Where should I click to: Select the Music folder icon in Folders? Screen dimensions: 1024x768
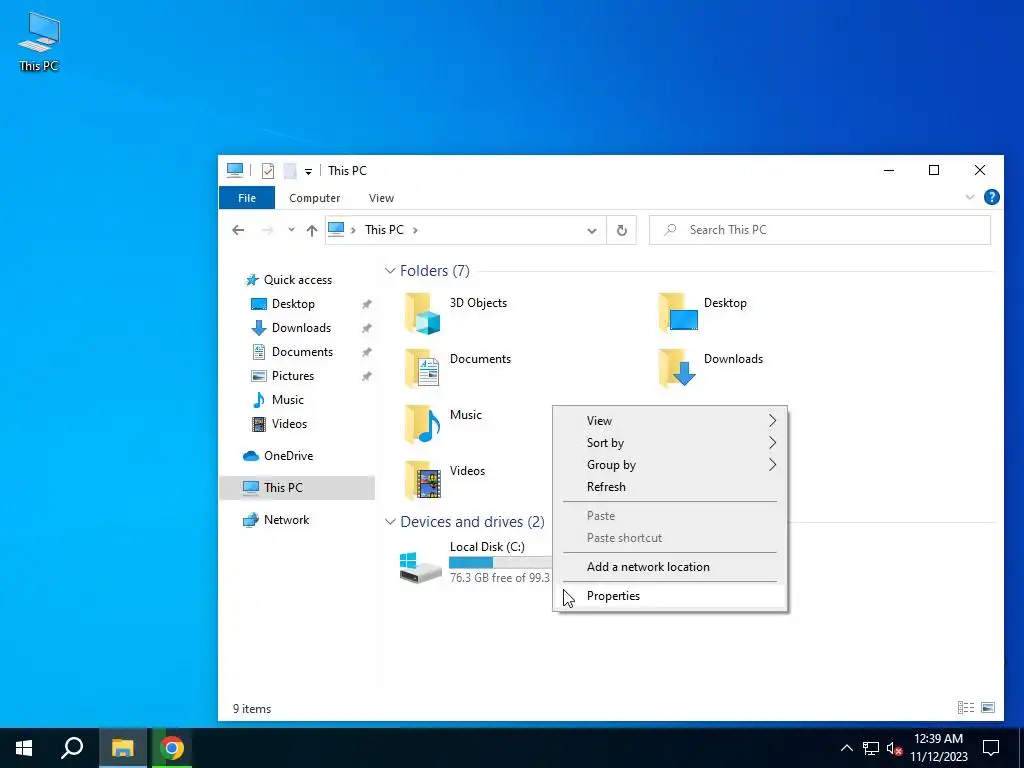[422, 424]
